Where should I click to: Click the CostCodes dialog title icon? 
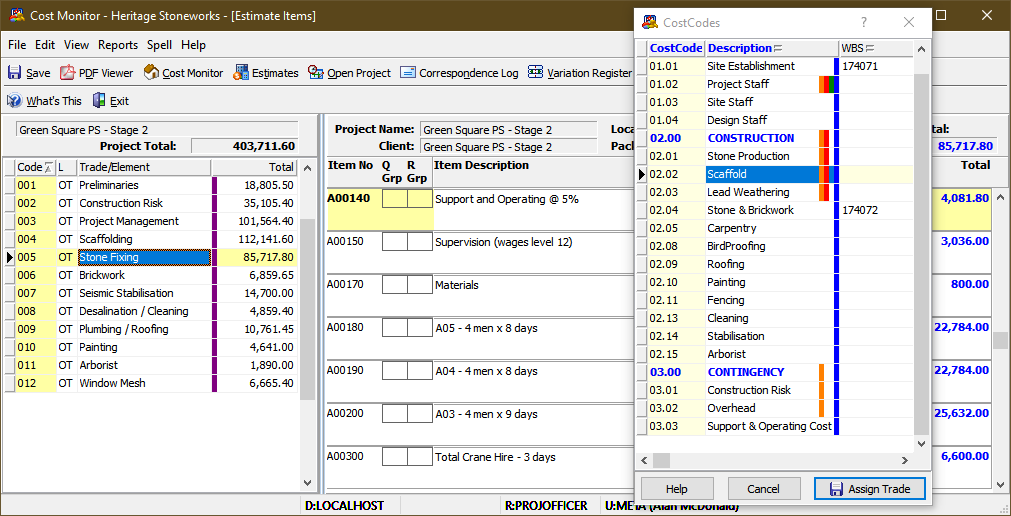(649, 23)
